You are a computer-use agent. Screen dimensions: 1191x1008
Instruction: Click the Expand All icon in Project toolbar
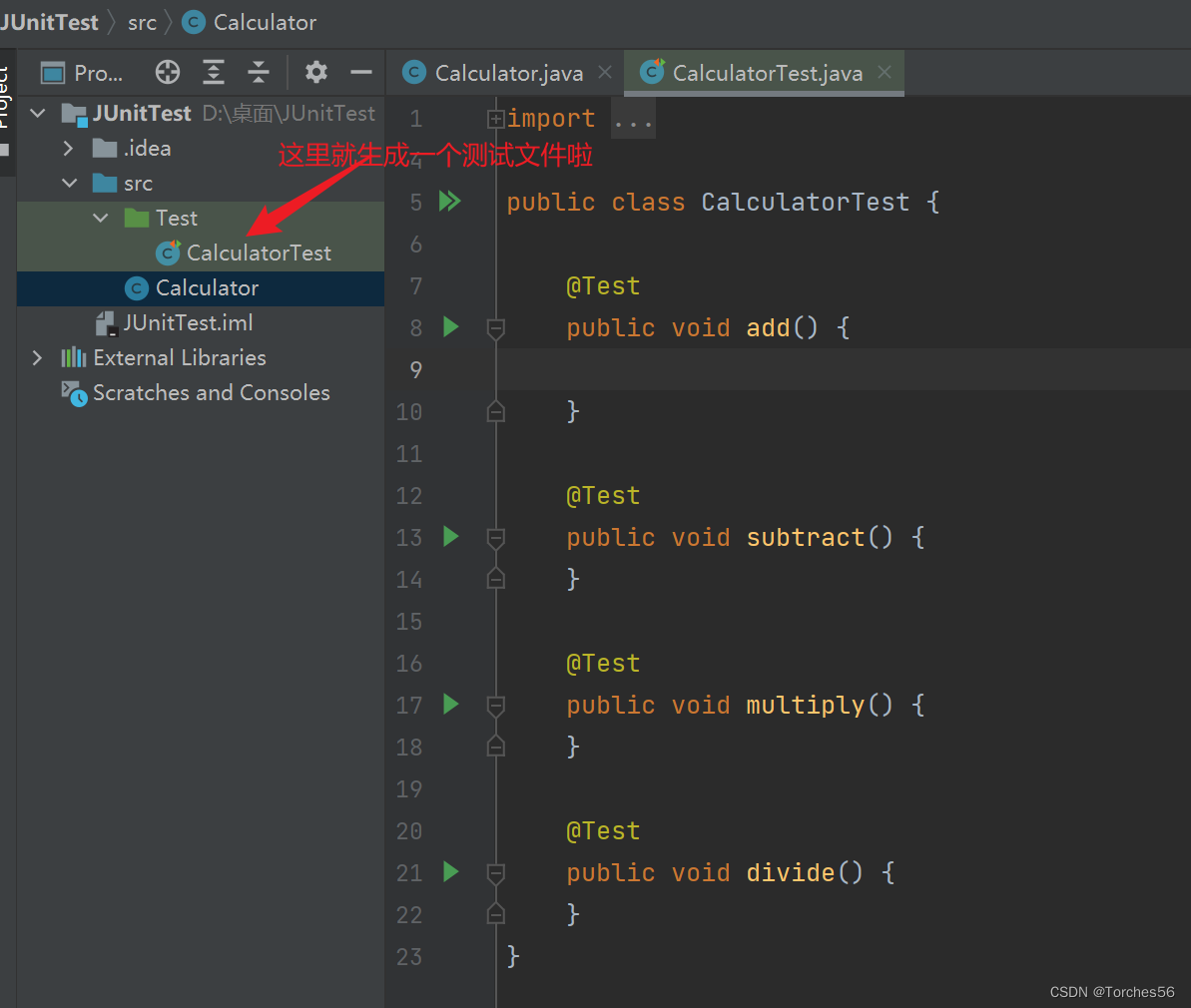[214, 72]
